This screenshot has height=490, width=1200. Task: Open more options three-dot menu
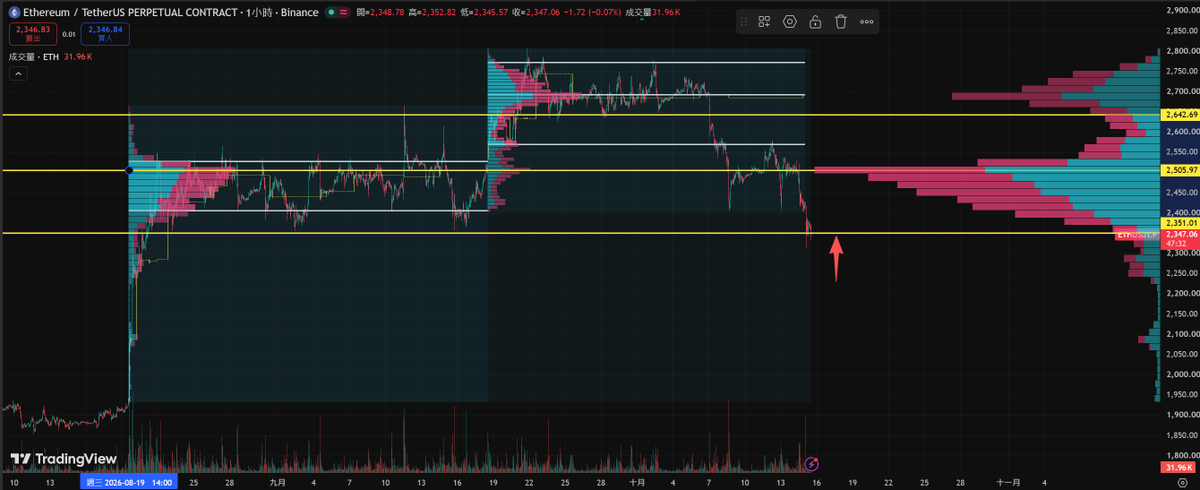[866, 22]
